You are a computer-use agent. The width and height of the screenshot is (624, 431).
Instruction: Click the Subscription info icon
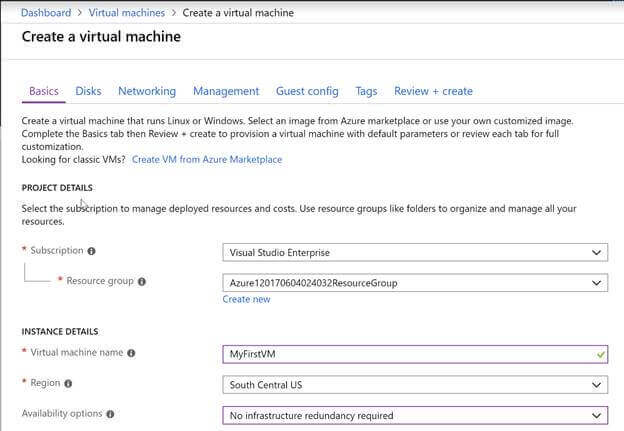pyautogui.click(x=92, y=251)
